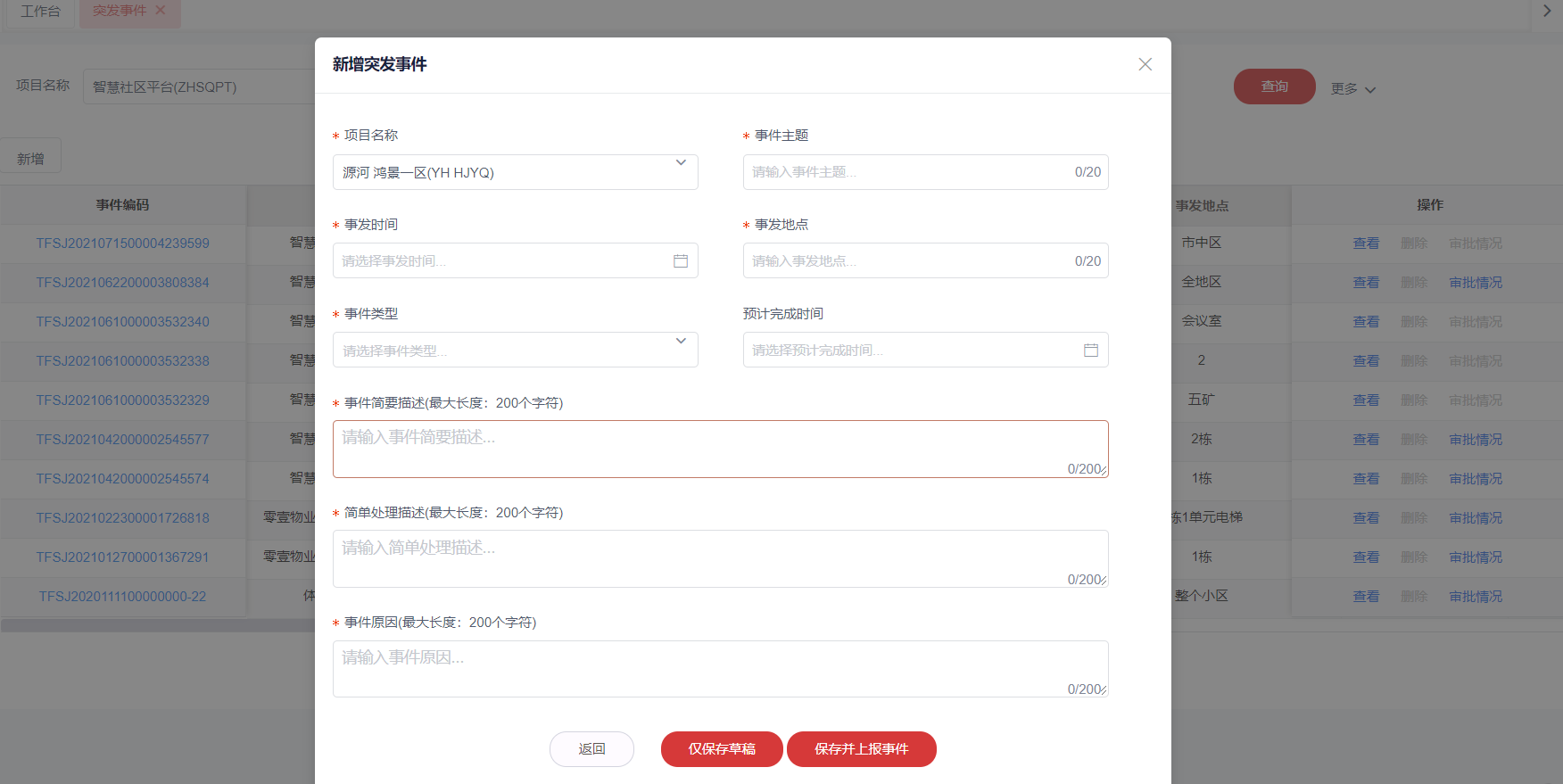The image size is (1563, 784).
Task: Click 删除 in the 市中区 row
Action: pos(1414,243)
